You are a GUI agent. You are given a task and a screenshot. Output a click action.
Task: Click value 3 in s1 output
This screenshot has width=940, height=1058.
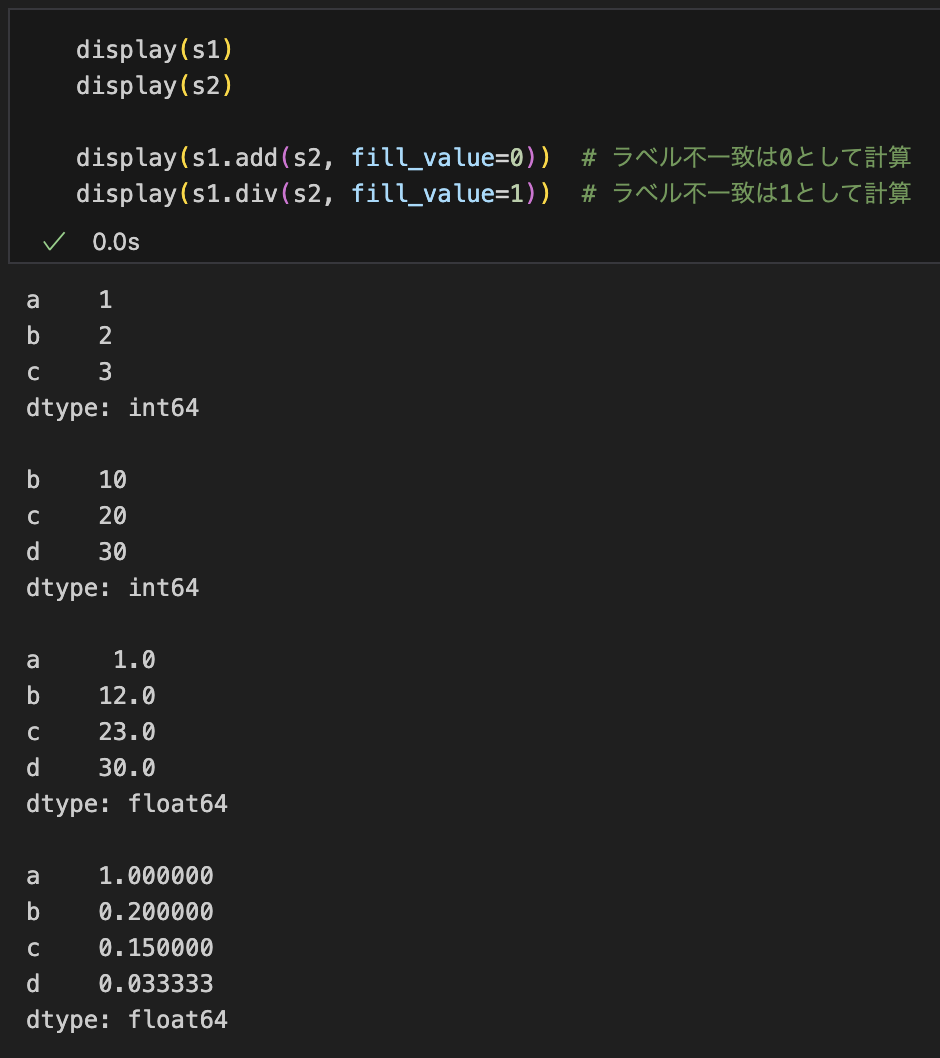[105, 372]
